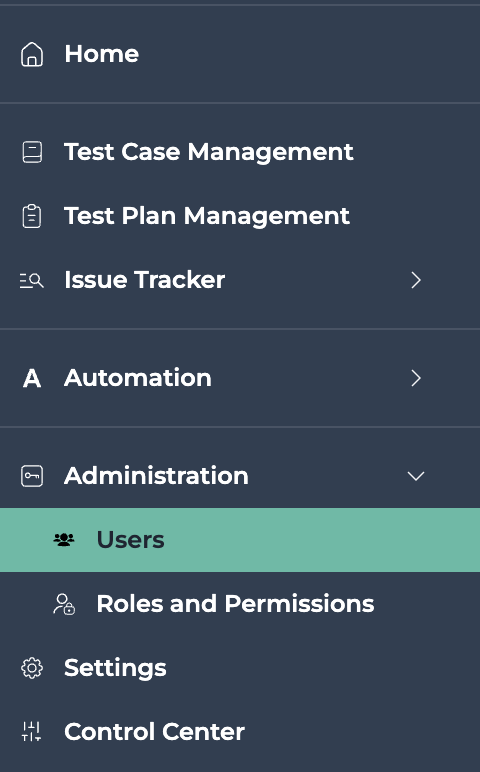Click the Test Case Management book icon
Viewport: 480px width, 772px height.
click(x=32, y=152)
